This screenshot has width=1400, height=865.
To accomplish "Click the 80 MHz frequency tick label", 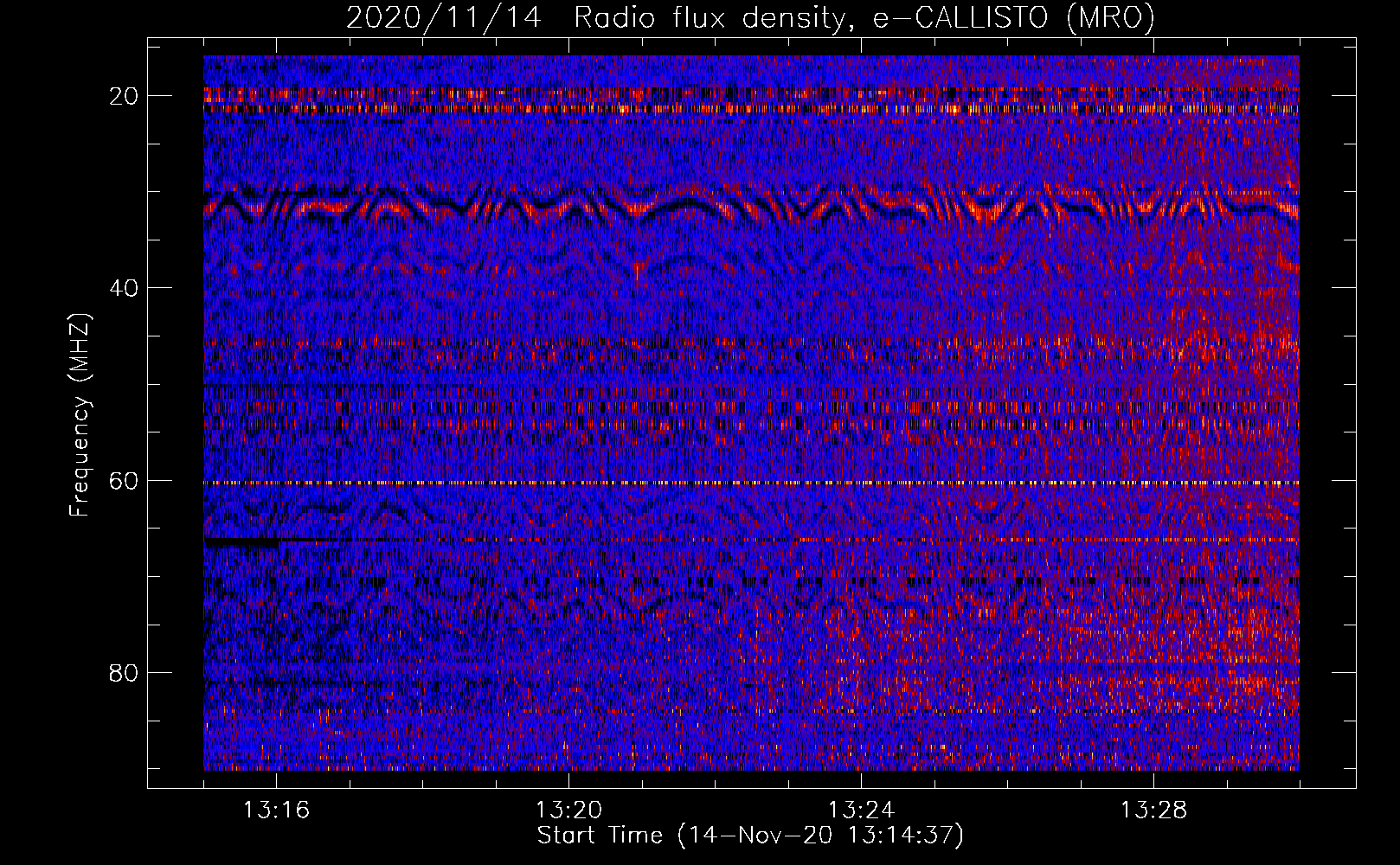I will coord(125,673).
